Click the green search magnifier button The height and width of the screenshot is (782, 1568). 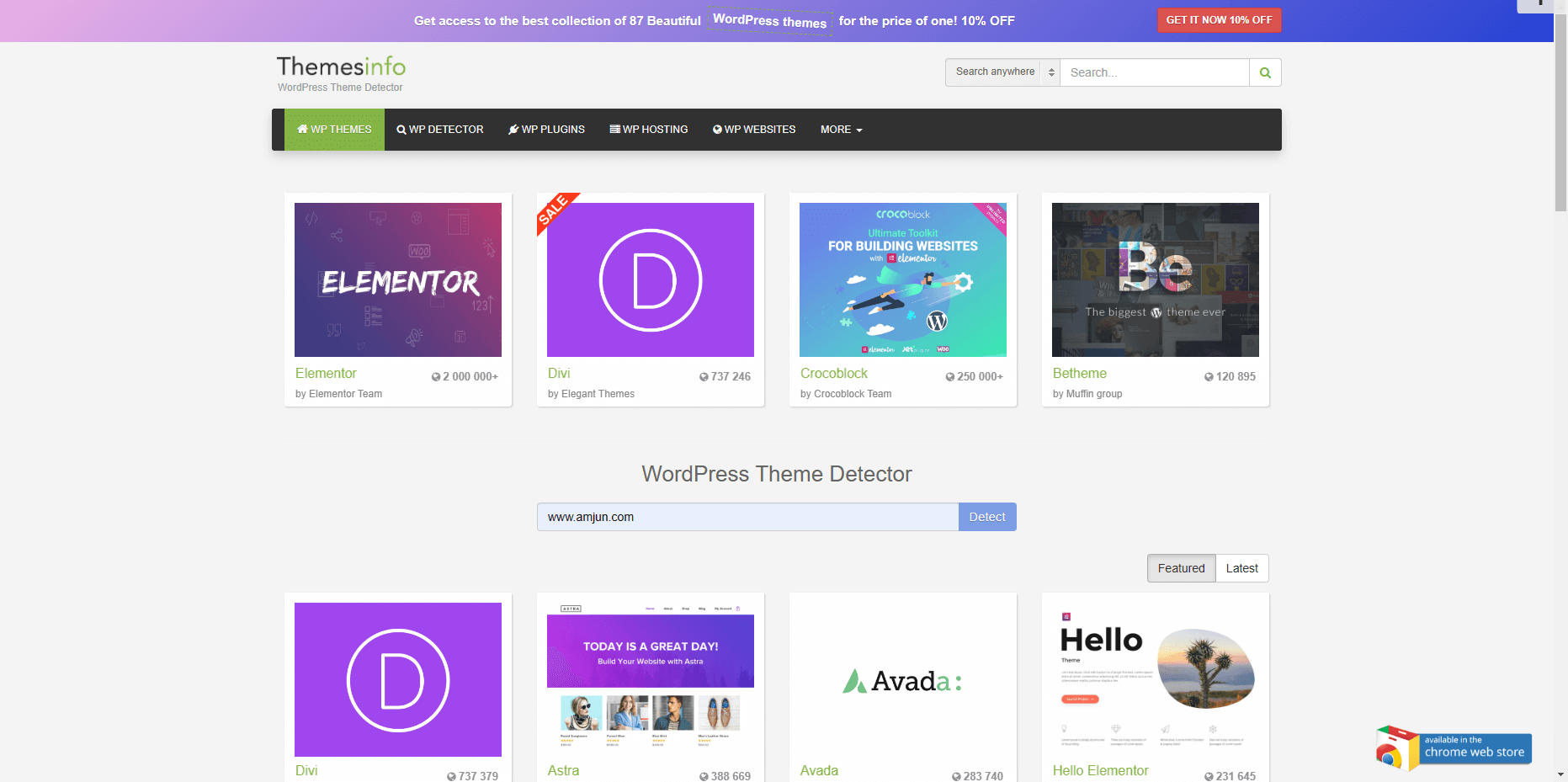click(x=1264, y=72)
